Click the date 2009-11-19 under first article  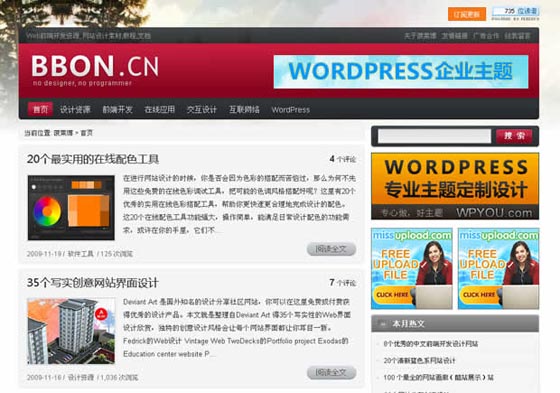pyautogui.click(x=44, y=254)
